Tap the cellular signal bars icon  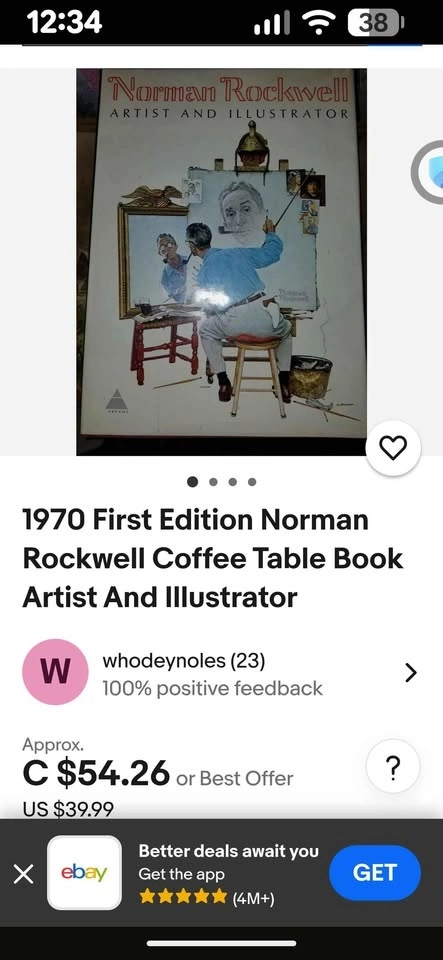click(272, 24)
